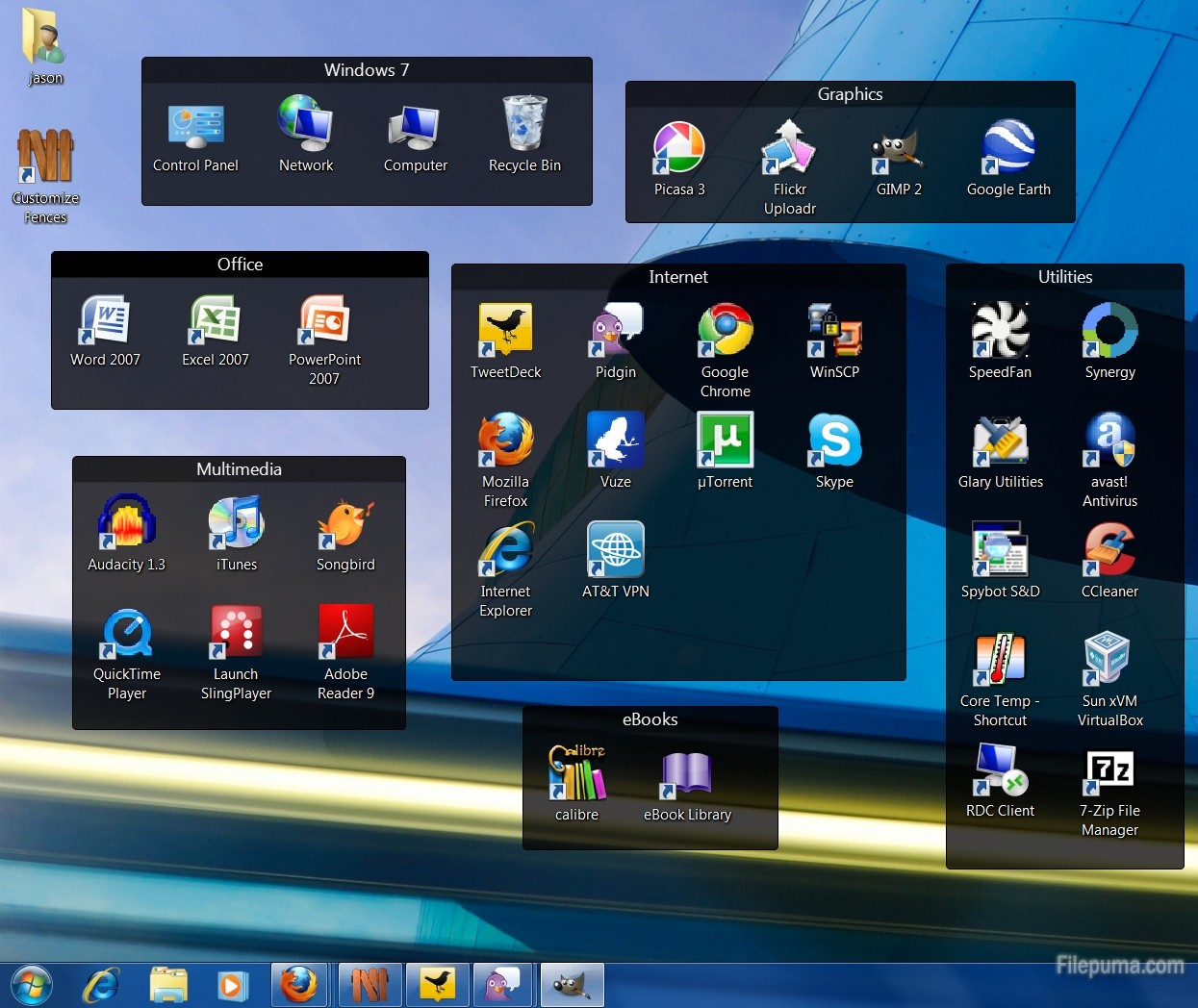Open avast! Antivirus shortcut
1198x1008 pixels.
1109,461
